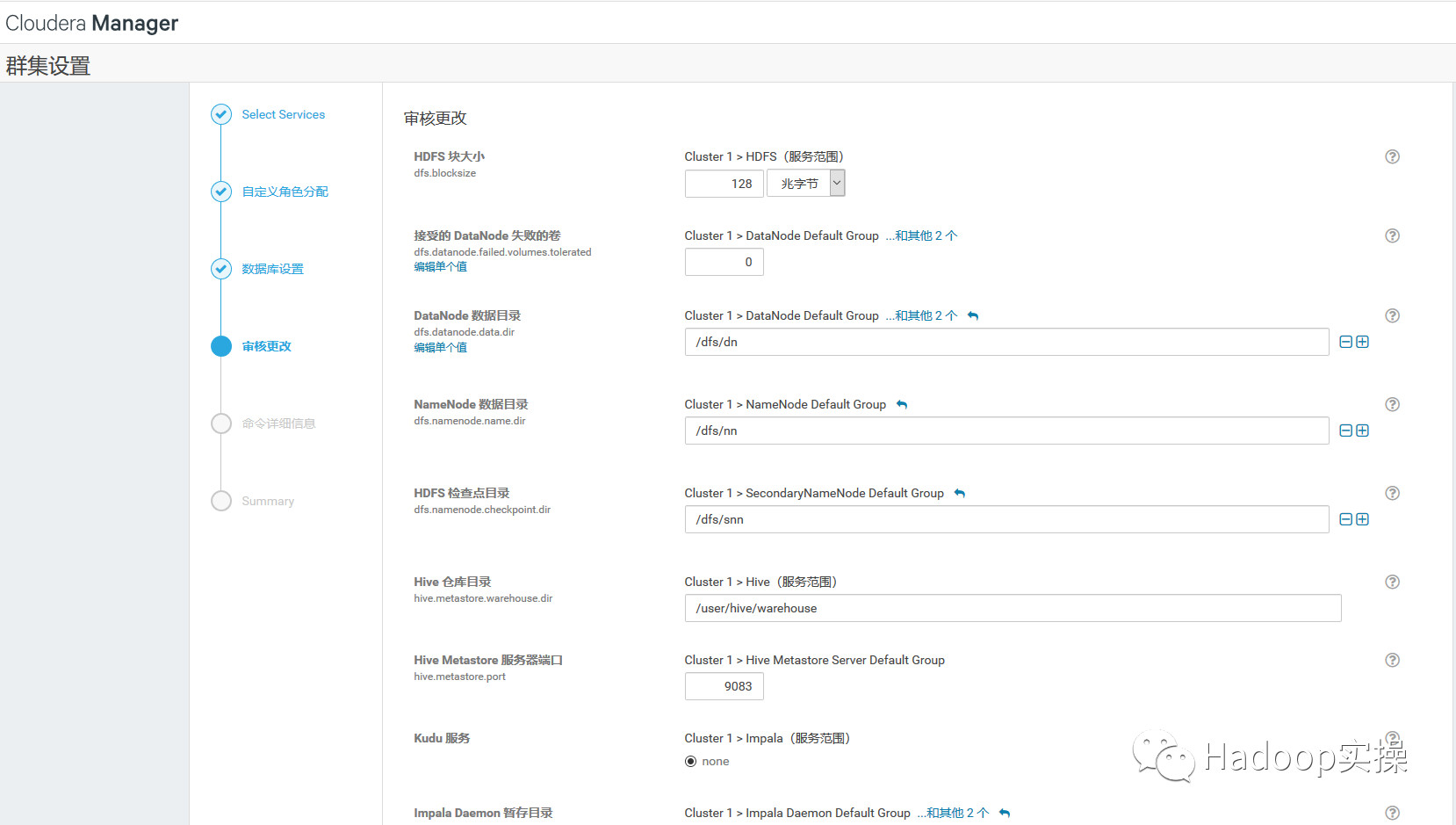Click the hive.metastore.warehouse.dir property name
This screenshot has height=825, width=1456.
click(483, 598)
